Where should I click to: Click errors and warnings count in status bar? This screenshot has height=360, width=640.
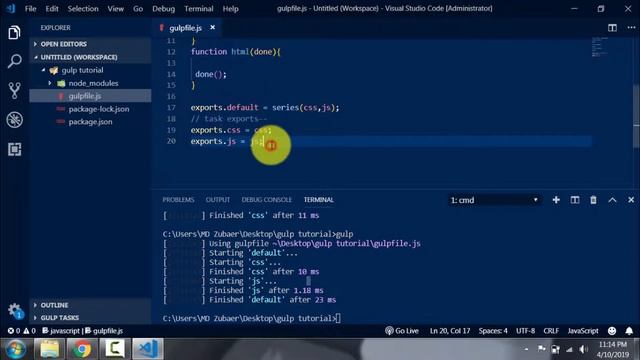pos(22,331)
